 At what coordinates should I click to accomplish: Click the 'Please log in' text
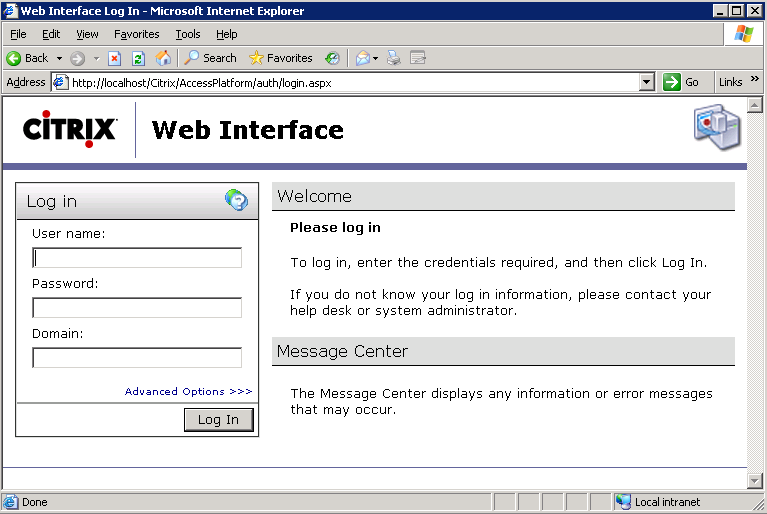pos(335,227)
